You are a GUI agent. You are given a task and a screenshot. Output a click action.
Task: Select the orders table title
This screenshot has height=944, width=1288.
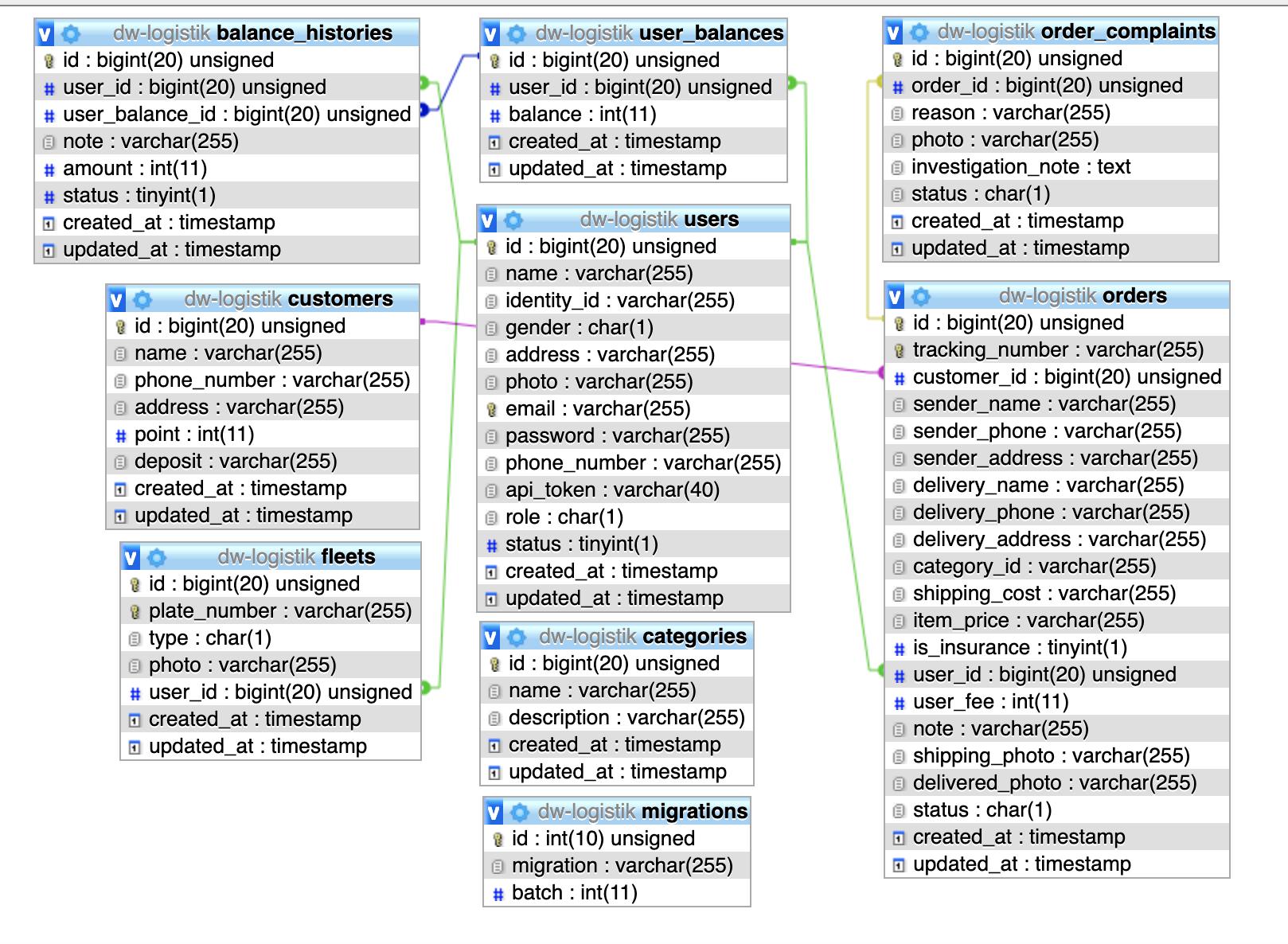pos(1083,296)
